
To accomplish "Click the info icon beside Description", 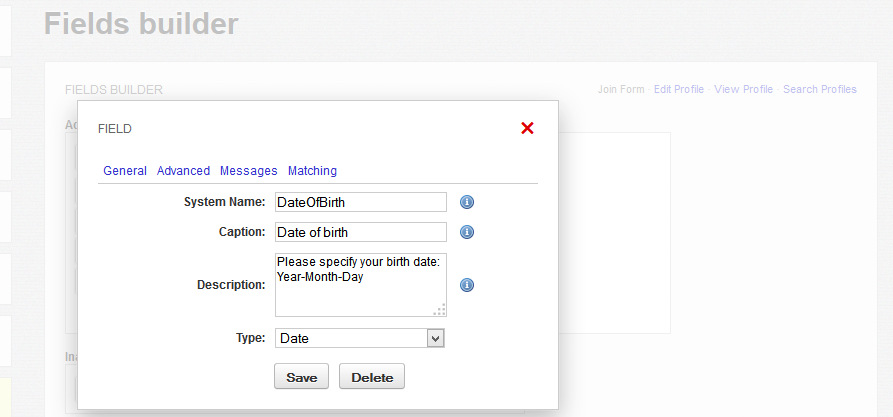I will pyautogui.click(x=466, y=285).
